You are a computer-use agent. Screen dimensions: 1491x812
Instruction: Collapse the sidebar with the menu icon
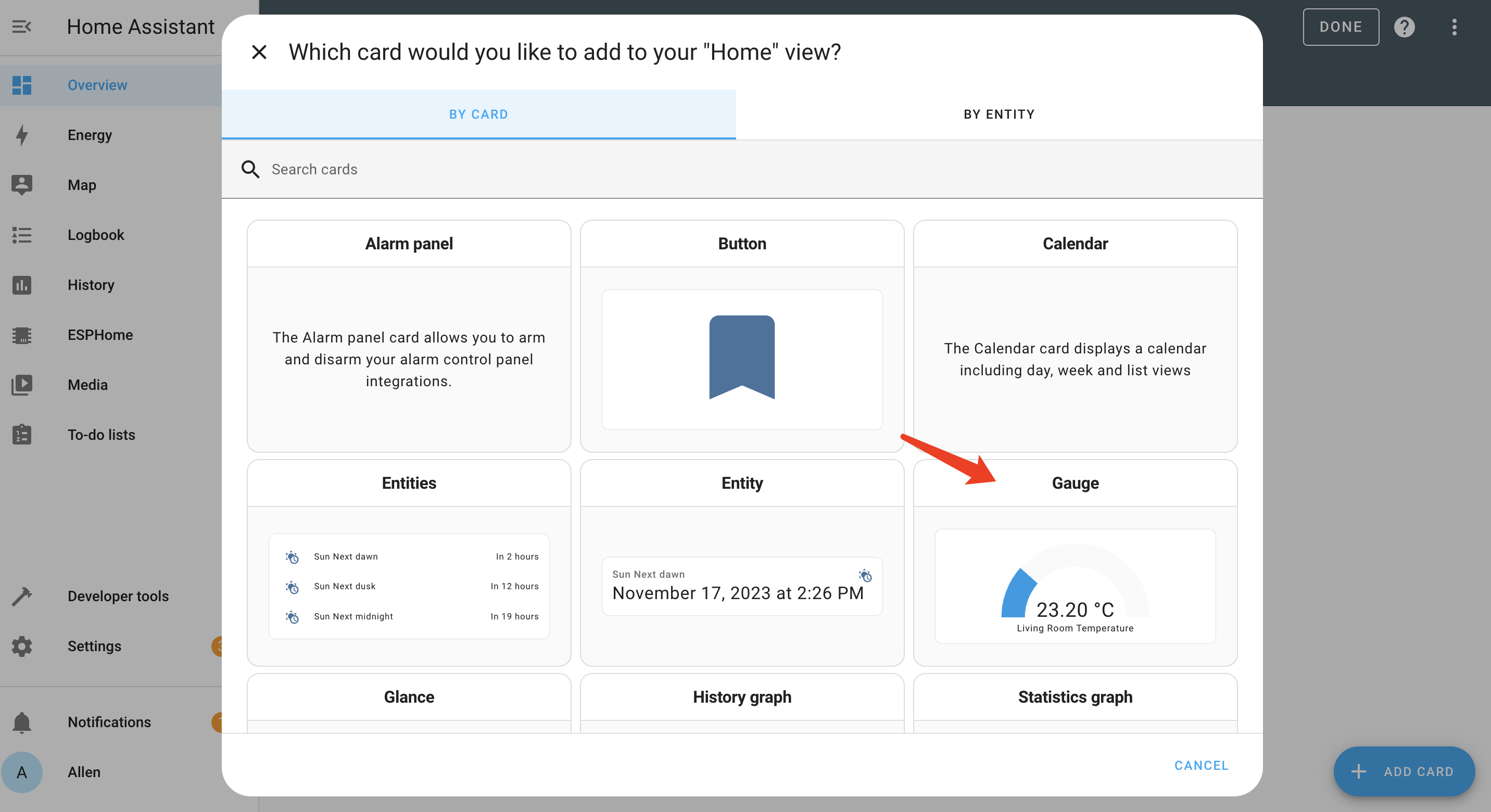tap(21, 27)
